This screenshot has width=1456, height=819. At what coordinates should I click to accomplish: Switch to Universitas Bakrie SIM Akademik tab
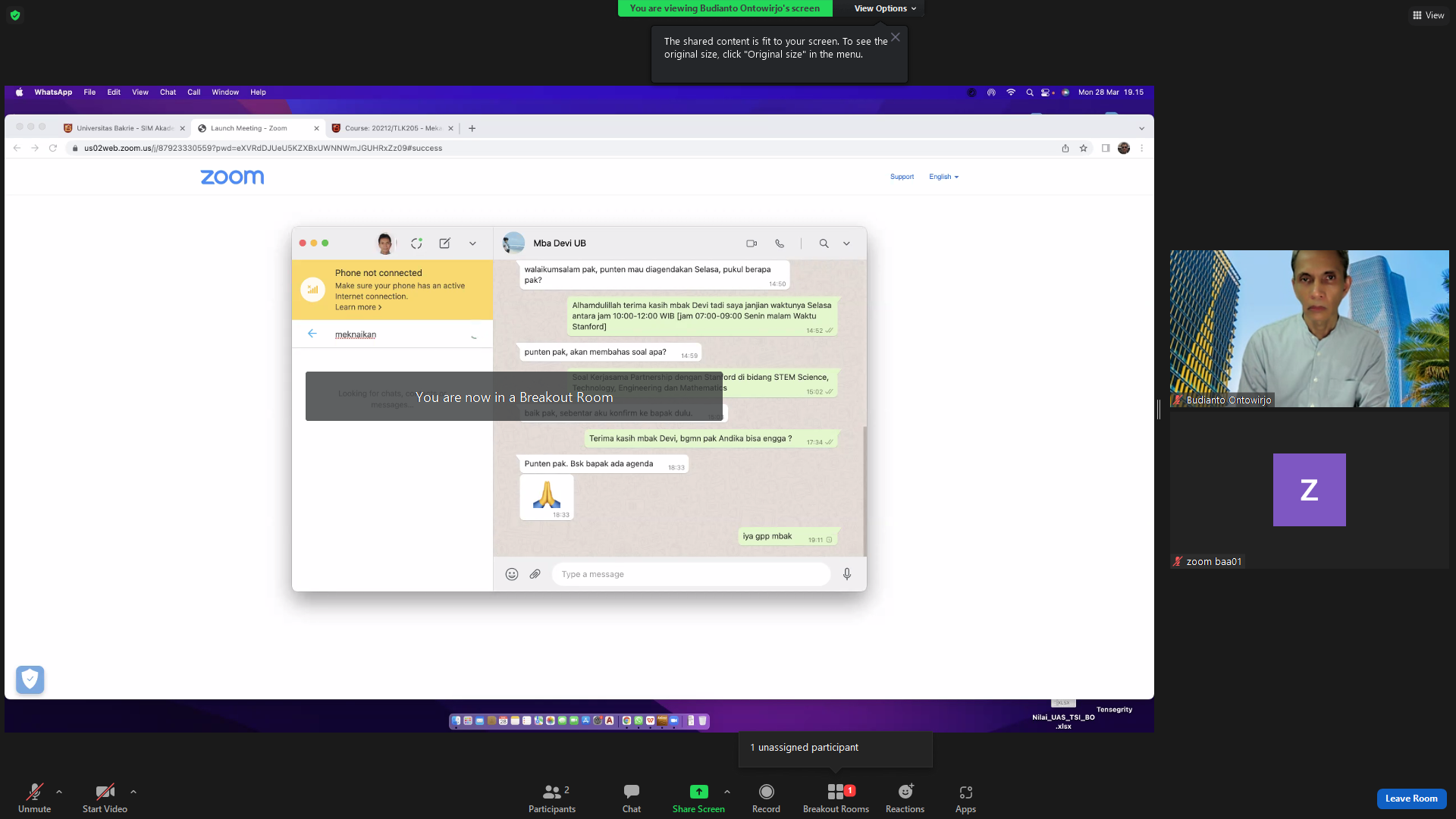tap(125, 128)
